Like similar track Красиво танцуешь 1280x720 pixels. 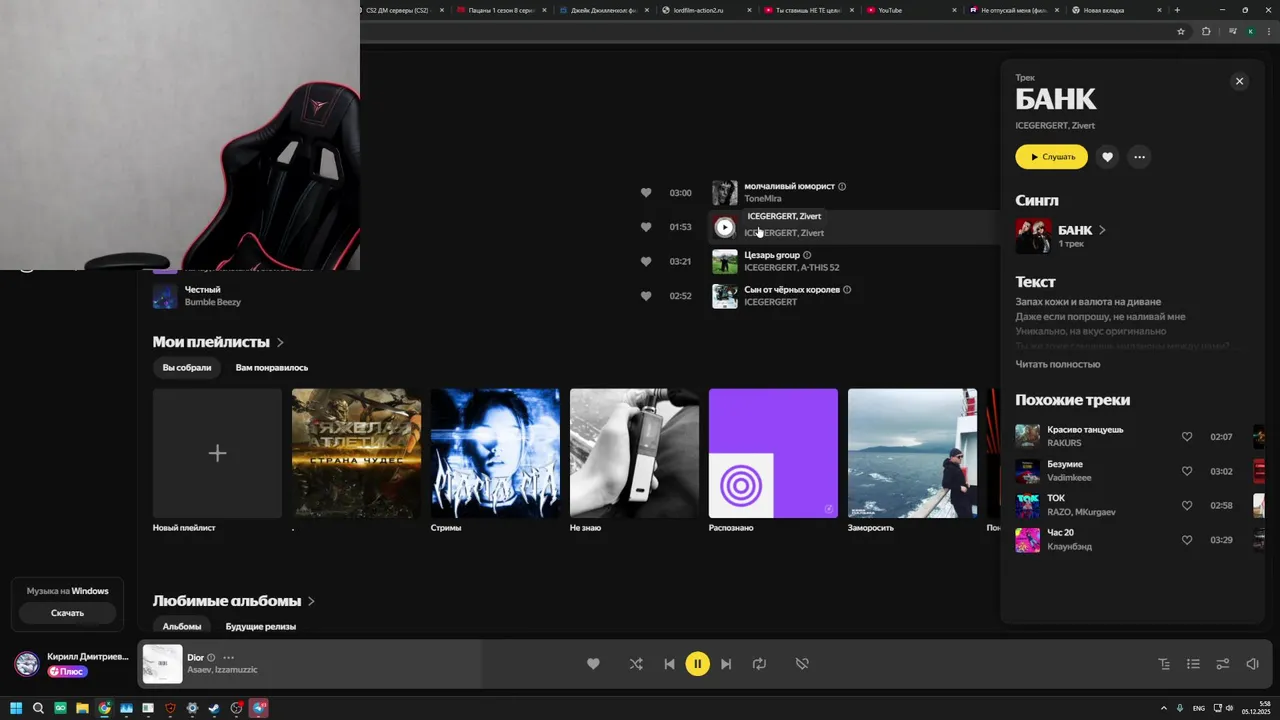(x=1187, y=437)
